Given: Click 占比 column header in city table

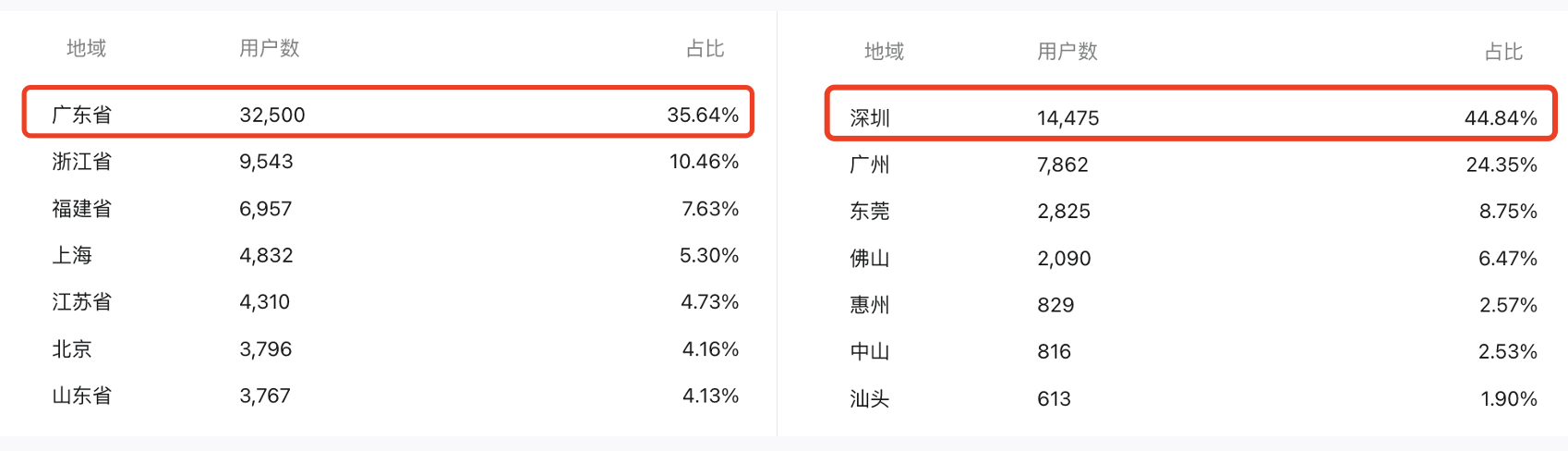Looking at the screenshot, I should click(1503, 52).
